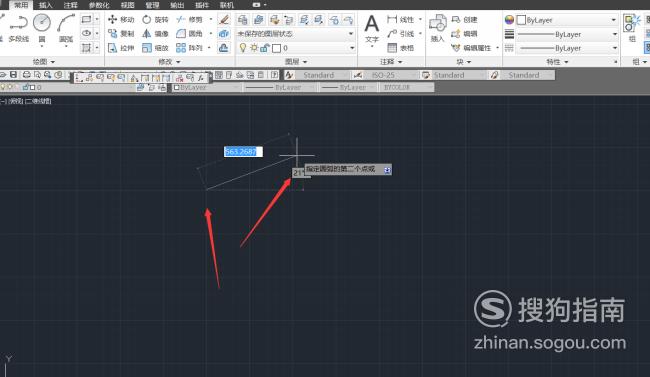Screen dimensions: 650x377
Task: Click the Save floppy-disk icon in toolbar
Action: (x=14, y=75)
